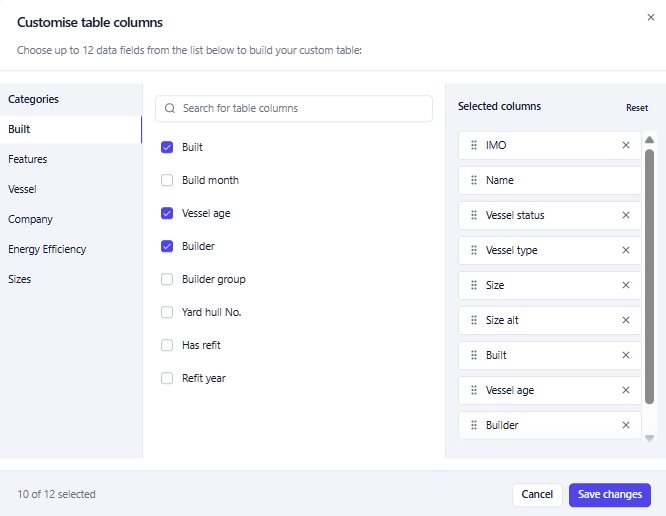Open the Company category

tap(71, 219)
